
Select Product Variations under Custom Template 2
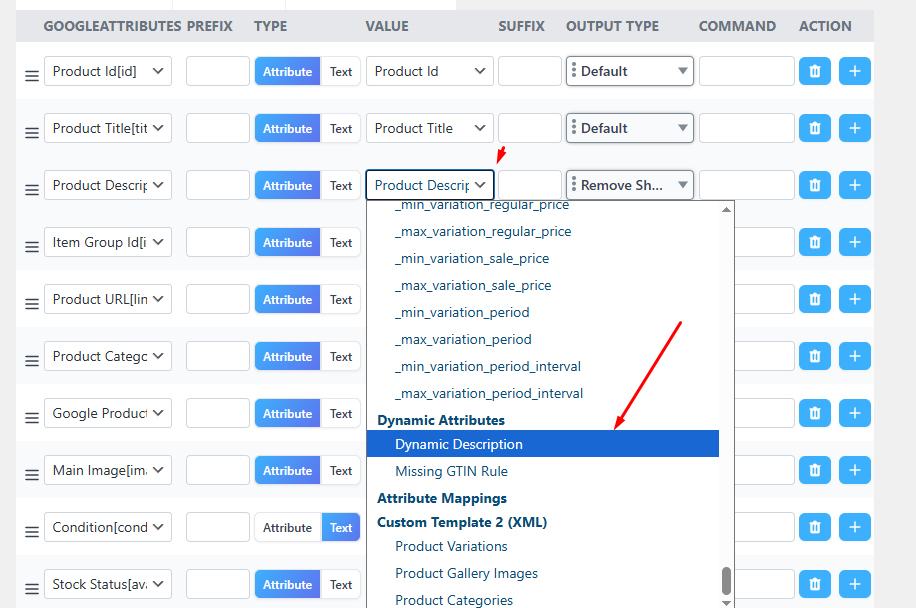pos(451,546)
